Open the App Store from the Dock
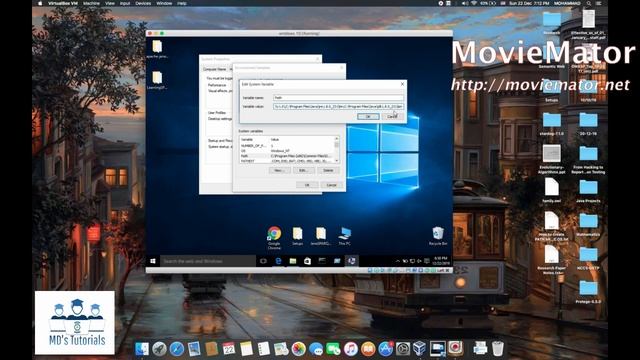640x360 pixels. pyautogui.click(x=385, y=349)
